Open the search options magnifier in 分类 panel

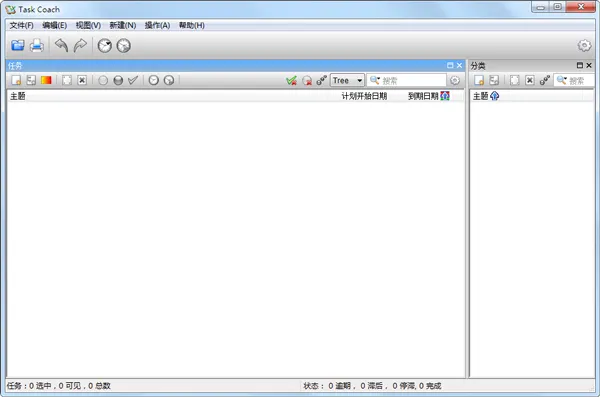coord(561,80)
